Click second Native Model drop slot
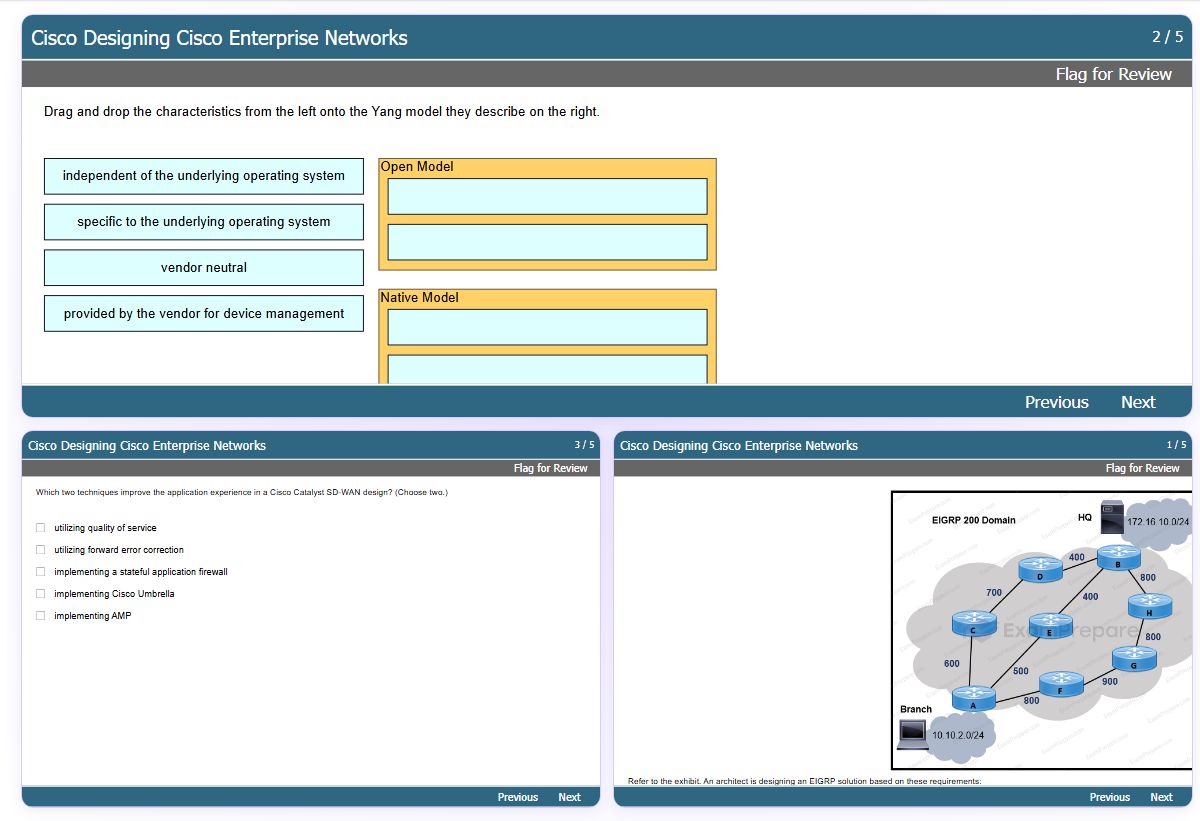Viewport: 1200px width, 821px height. (547, 369)
